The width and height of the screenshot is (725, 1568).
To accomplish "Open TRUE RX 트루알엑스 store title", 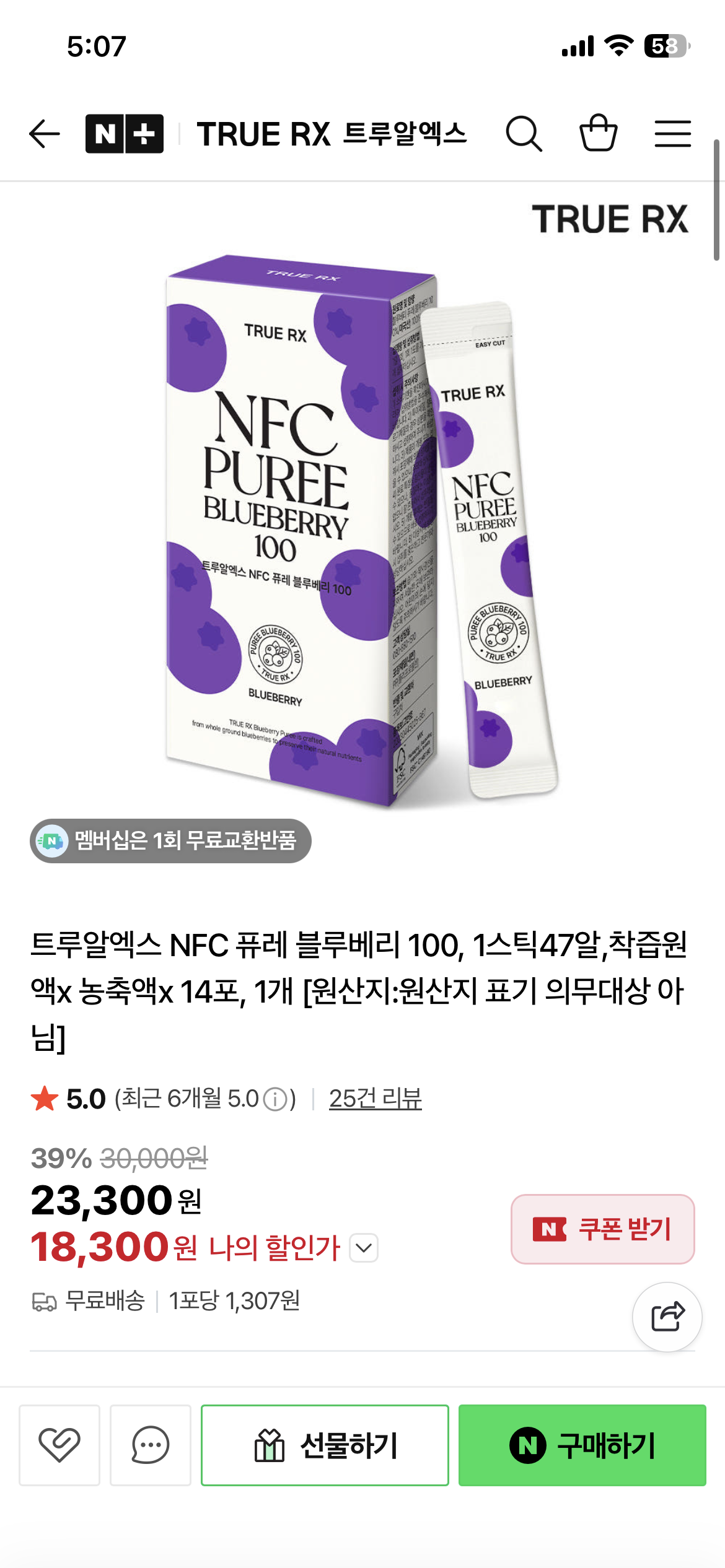I will [x=332, y=134].
